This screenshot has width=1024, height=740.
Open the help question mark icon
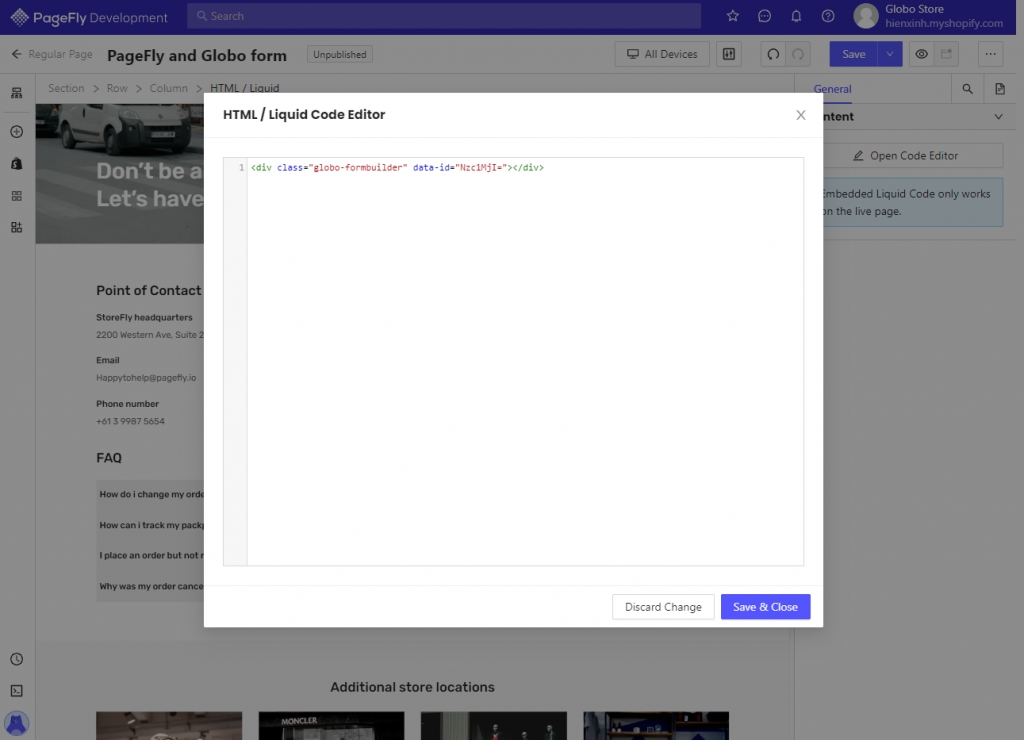(828, 16)
